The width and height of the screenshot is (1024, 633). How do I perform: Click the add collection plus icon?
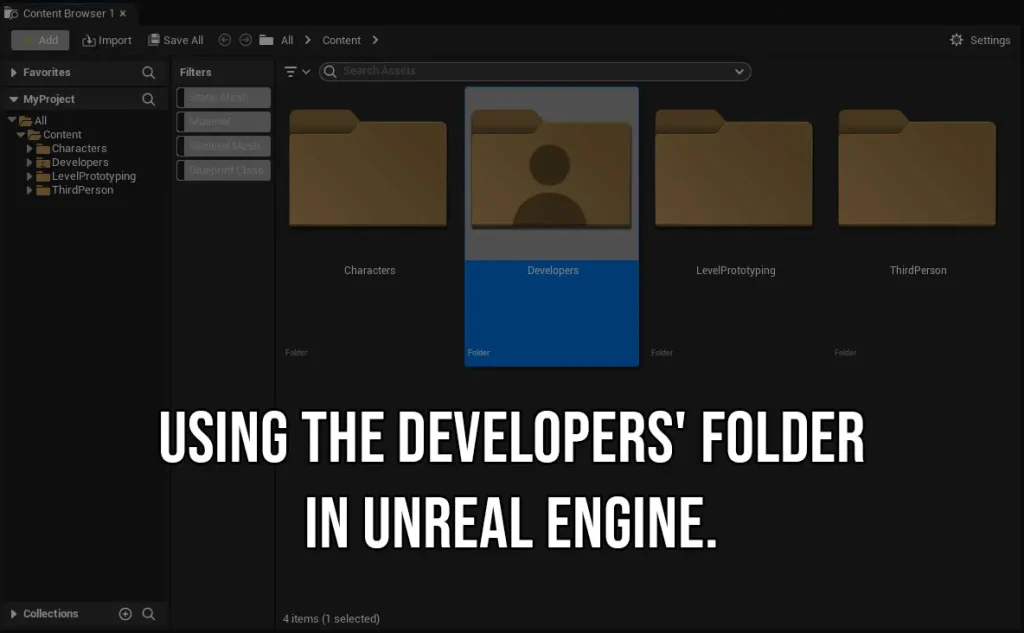click(125, 614)
